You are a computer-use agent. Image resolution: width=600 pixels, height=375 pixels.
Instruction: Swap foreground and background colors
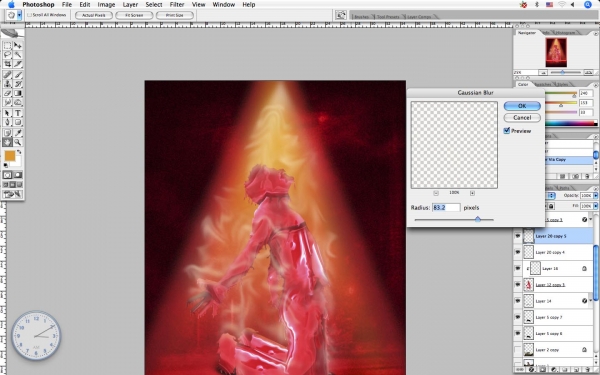19,152
